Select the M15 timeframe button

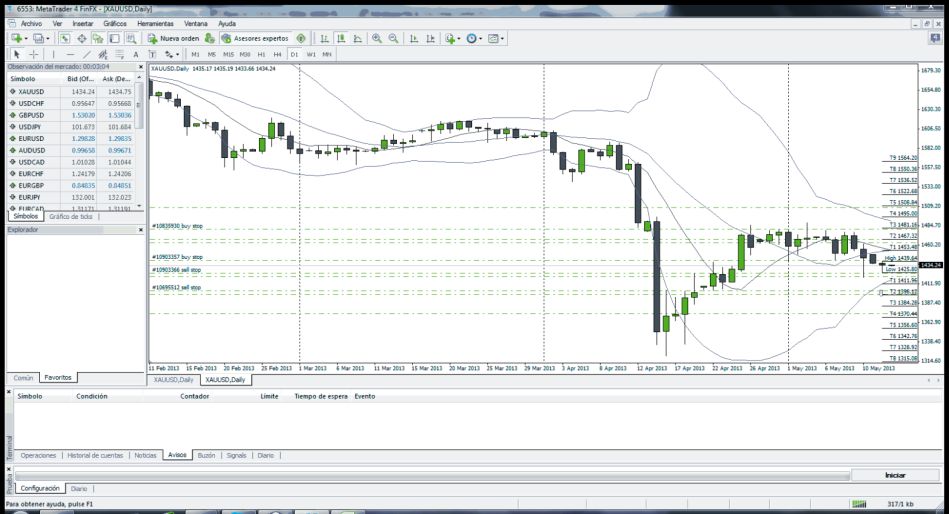(x=228, y=54)
